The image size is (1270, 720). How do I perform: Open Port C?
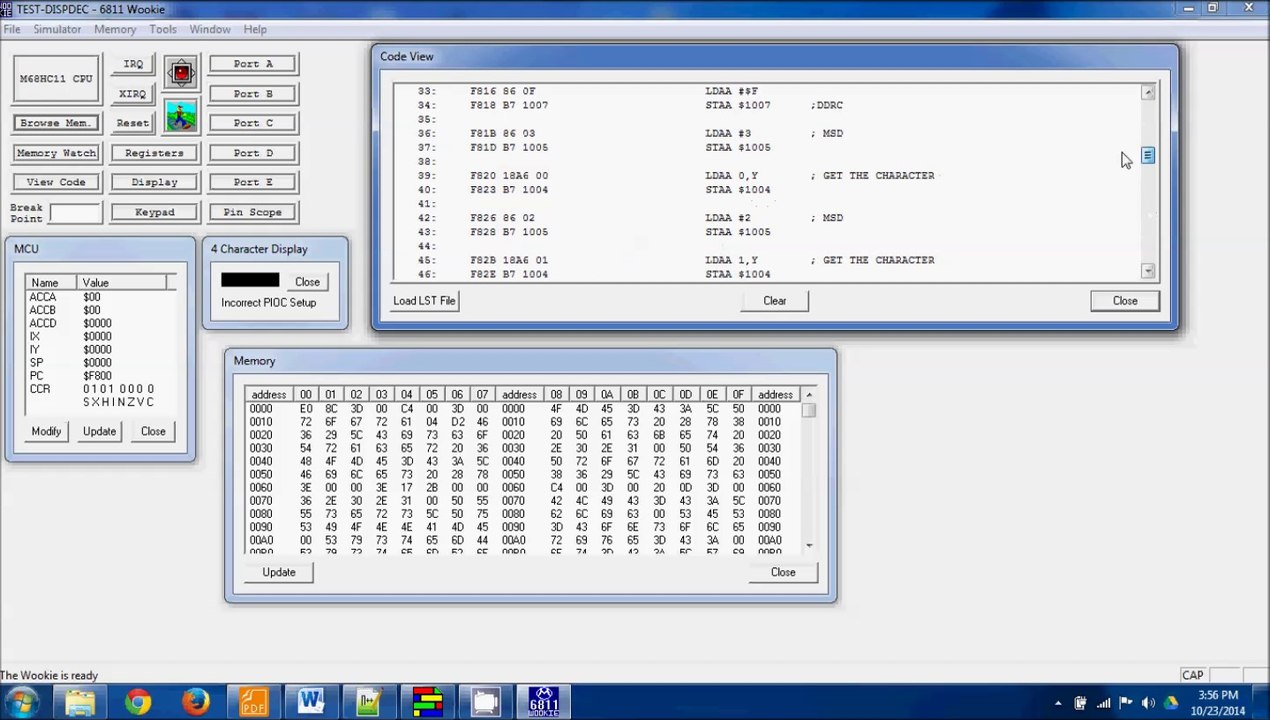(x=253, y=123)
